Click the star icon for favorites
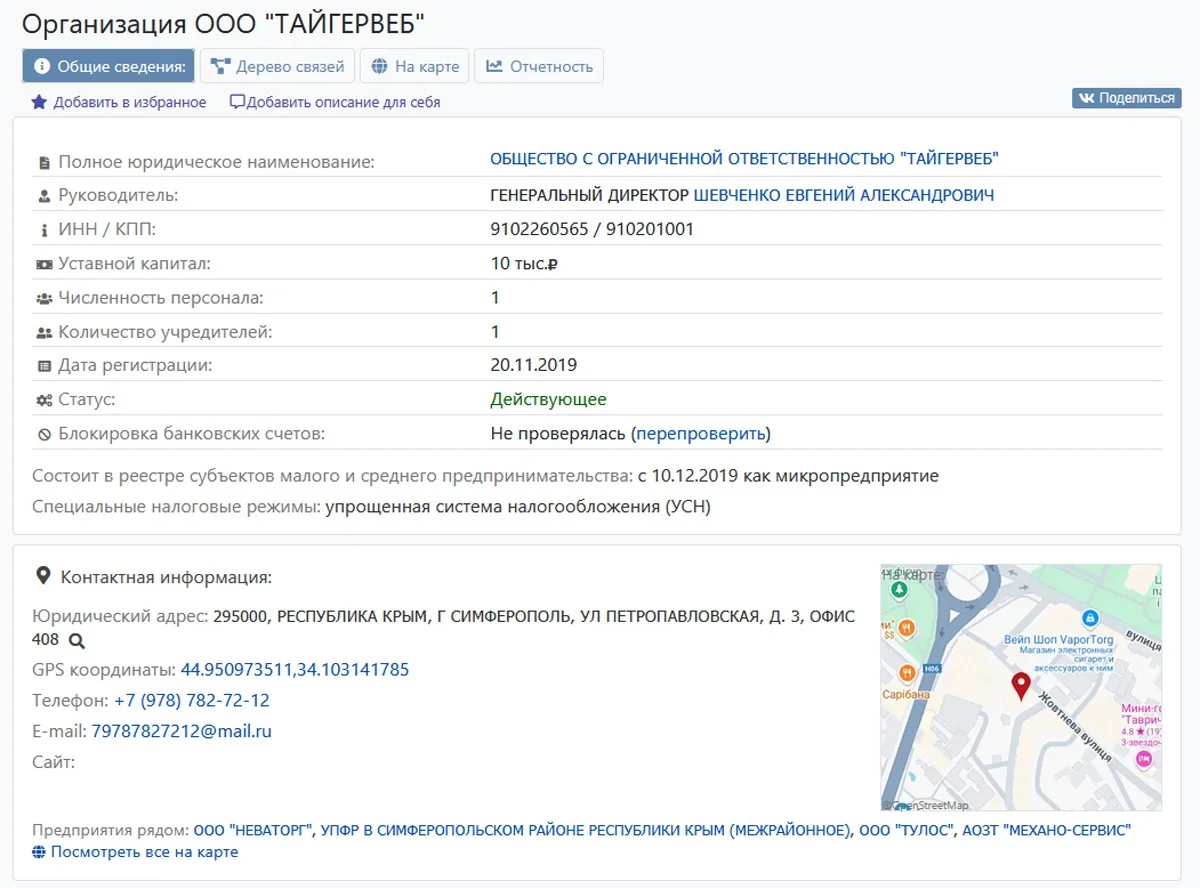1200x888 pixels. coord(39,102)
